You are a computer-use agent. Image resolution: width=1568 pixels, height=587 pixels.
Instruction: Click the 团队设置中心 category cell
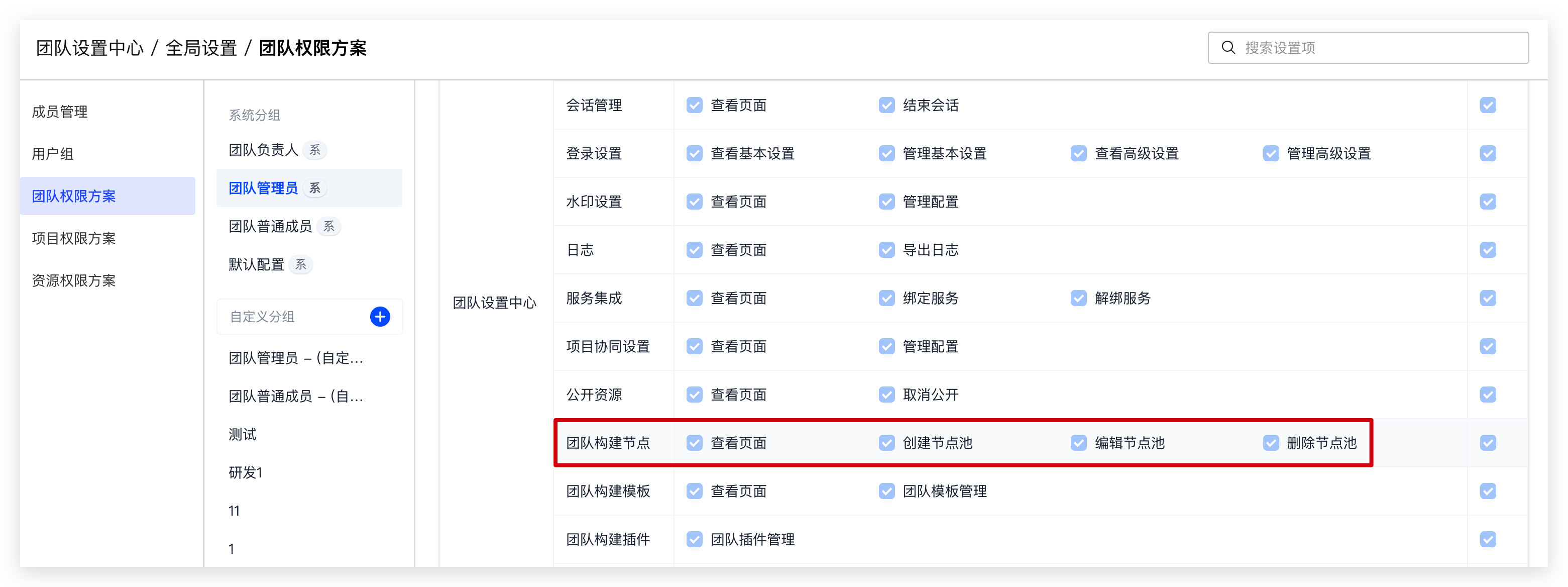[x=494, y=303]
